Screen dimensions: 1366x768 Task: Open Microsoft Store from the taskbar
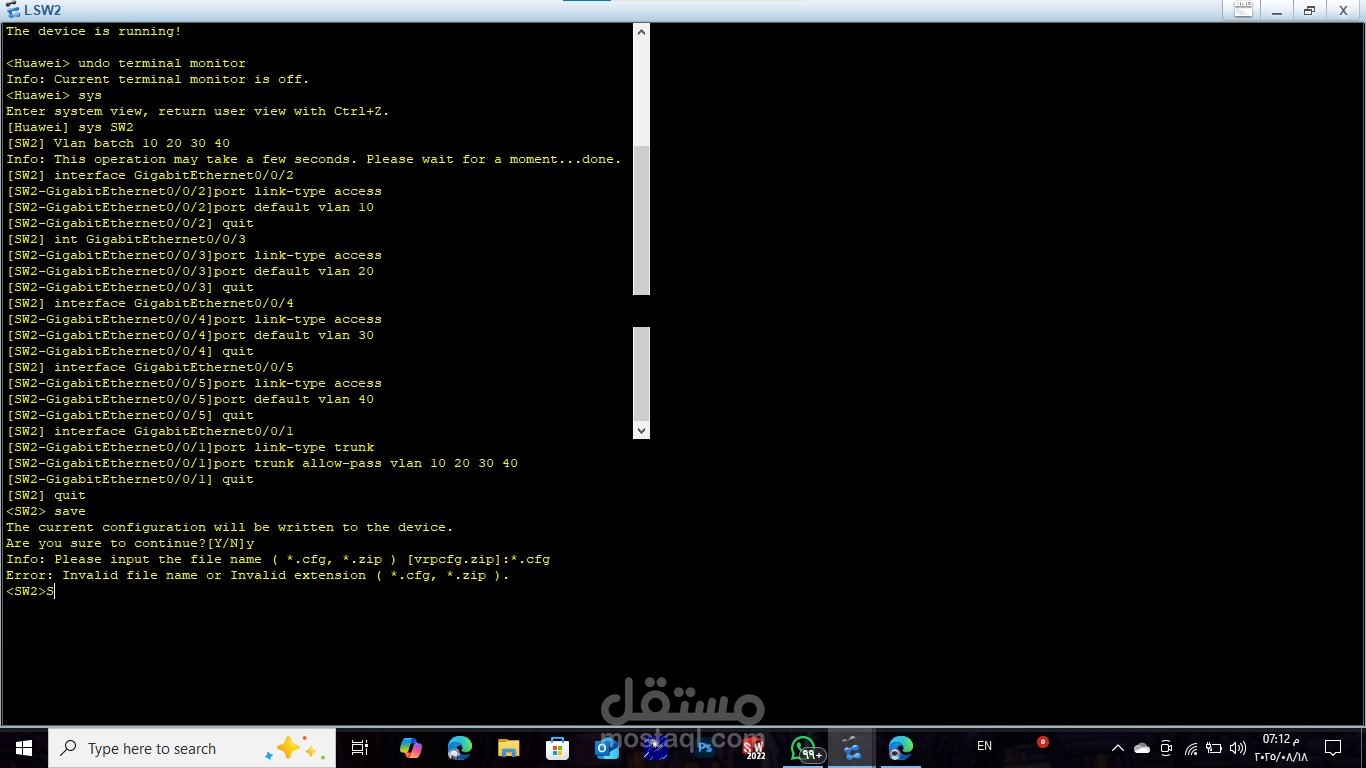[557, 748]
